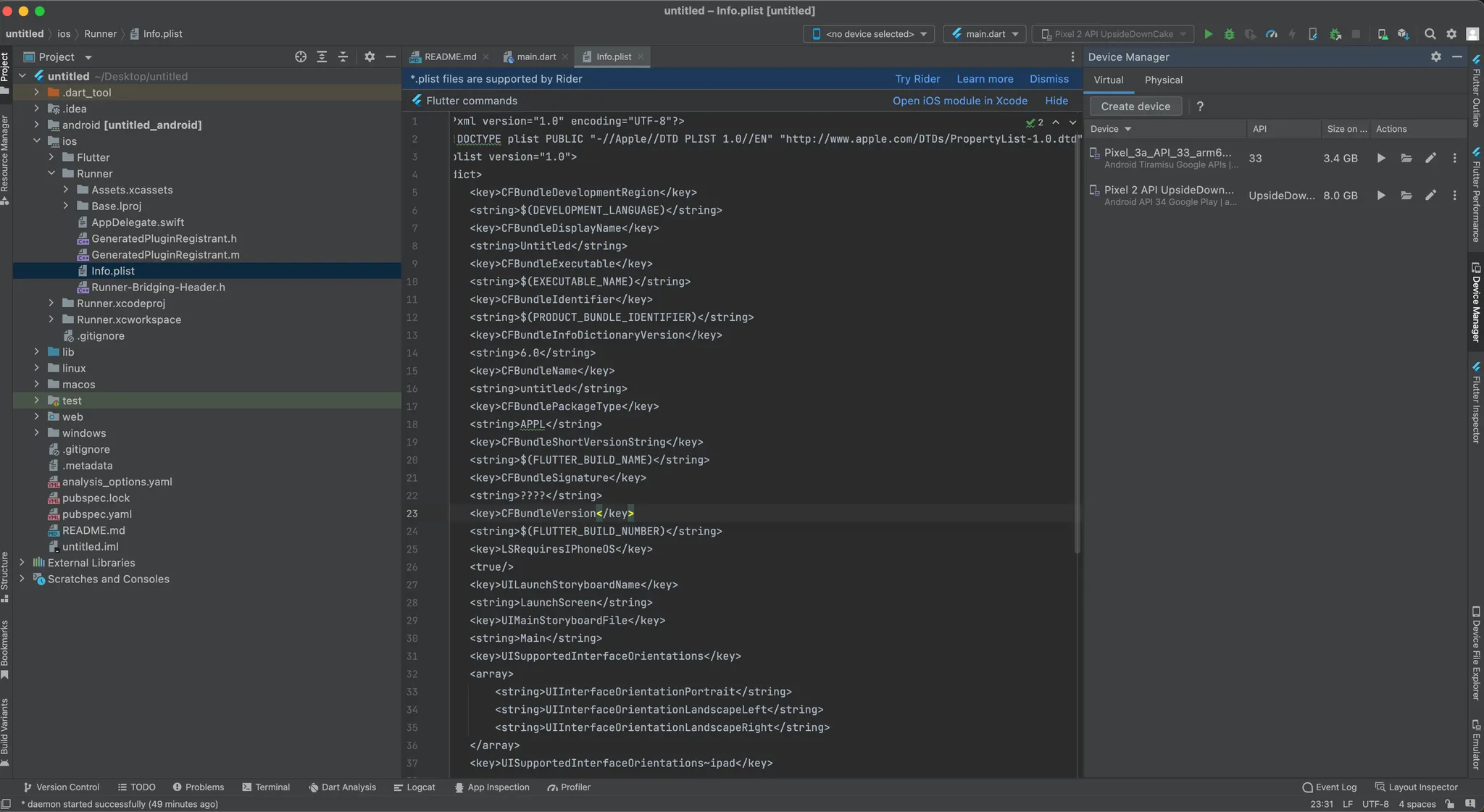The image size is (1484, 812).
Task: Open the Flutter Profile gauge icon
Action: click(1271, 34)
